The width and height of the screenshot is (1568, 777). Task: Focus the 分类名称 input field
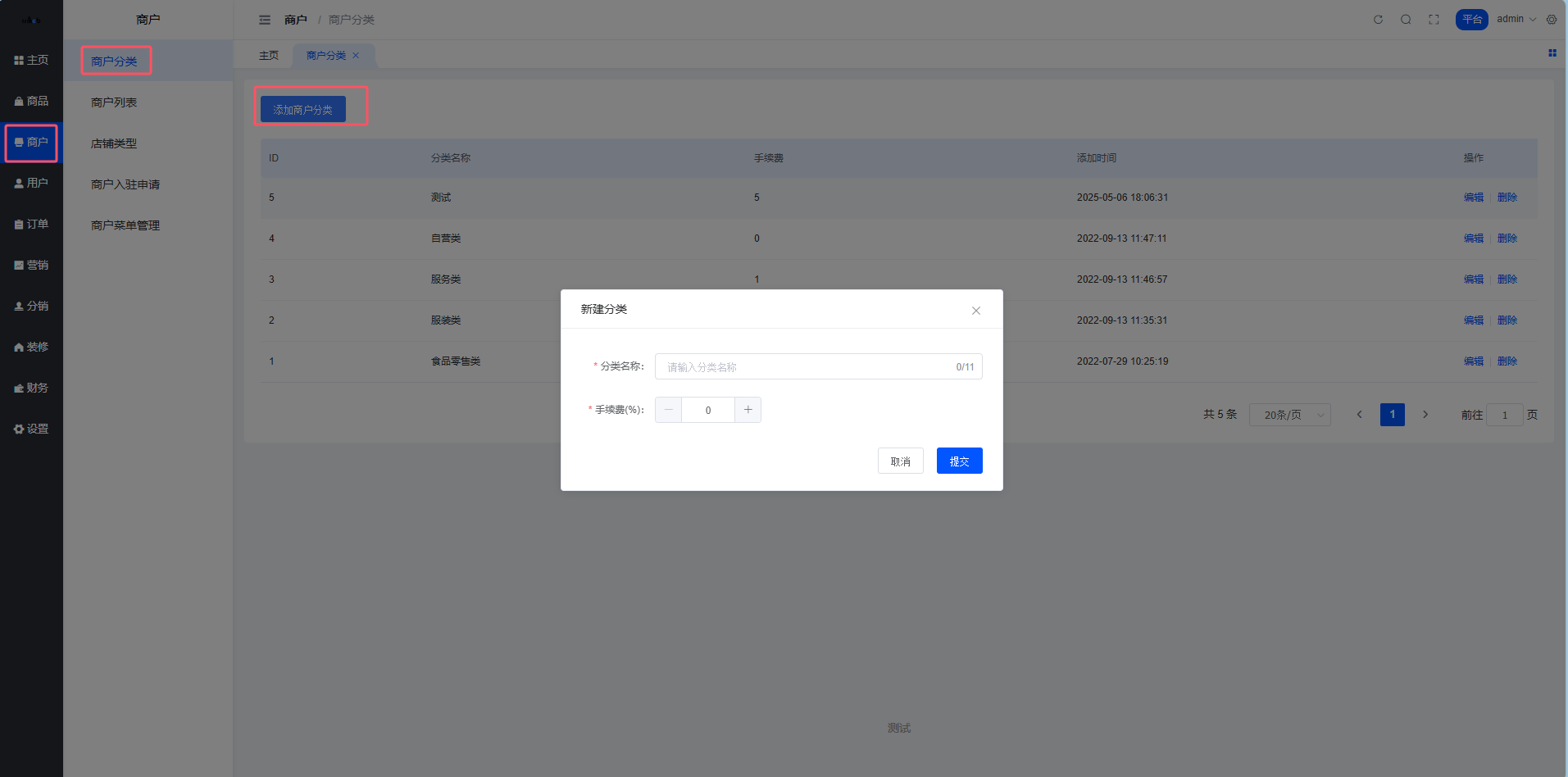[807, 367]
